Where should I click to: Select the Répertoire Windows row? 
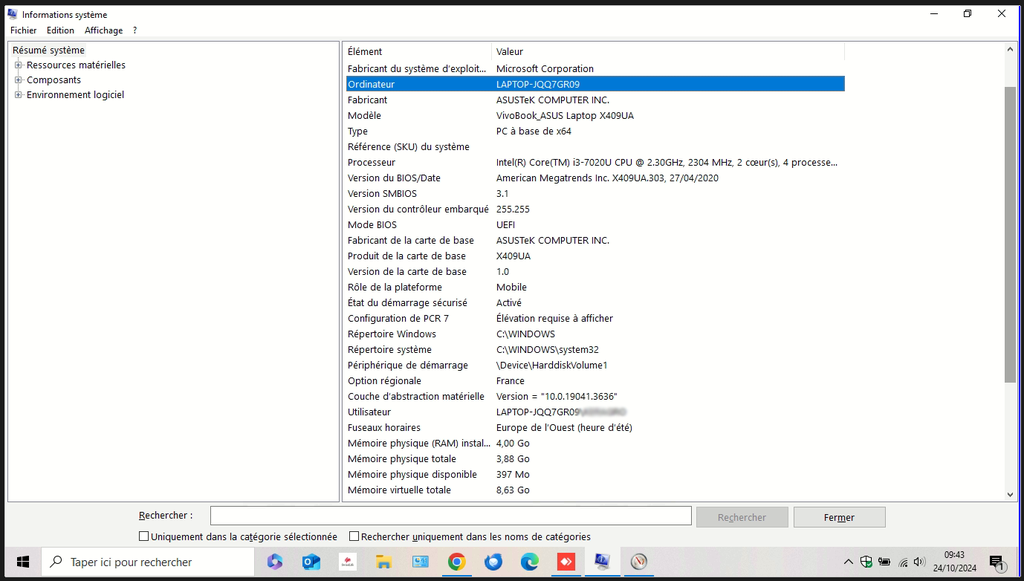[x=595, y=334]
